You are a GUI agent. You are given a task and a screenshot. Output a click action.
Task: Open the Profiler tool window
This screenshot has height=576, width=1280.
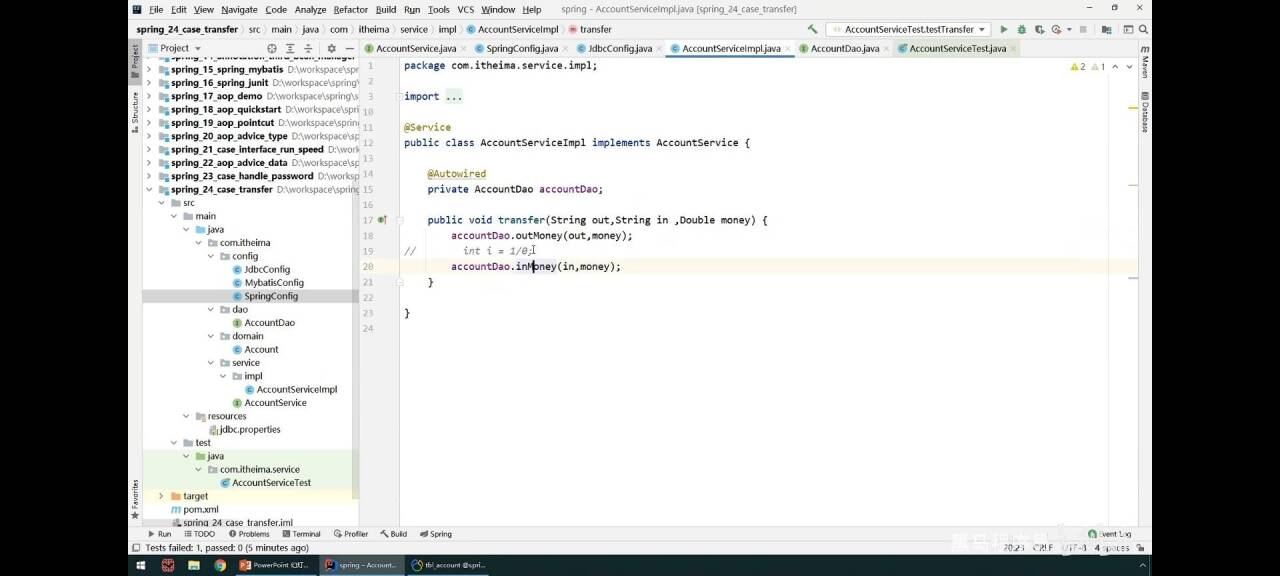tap(351, 534)
